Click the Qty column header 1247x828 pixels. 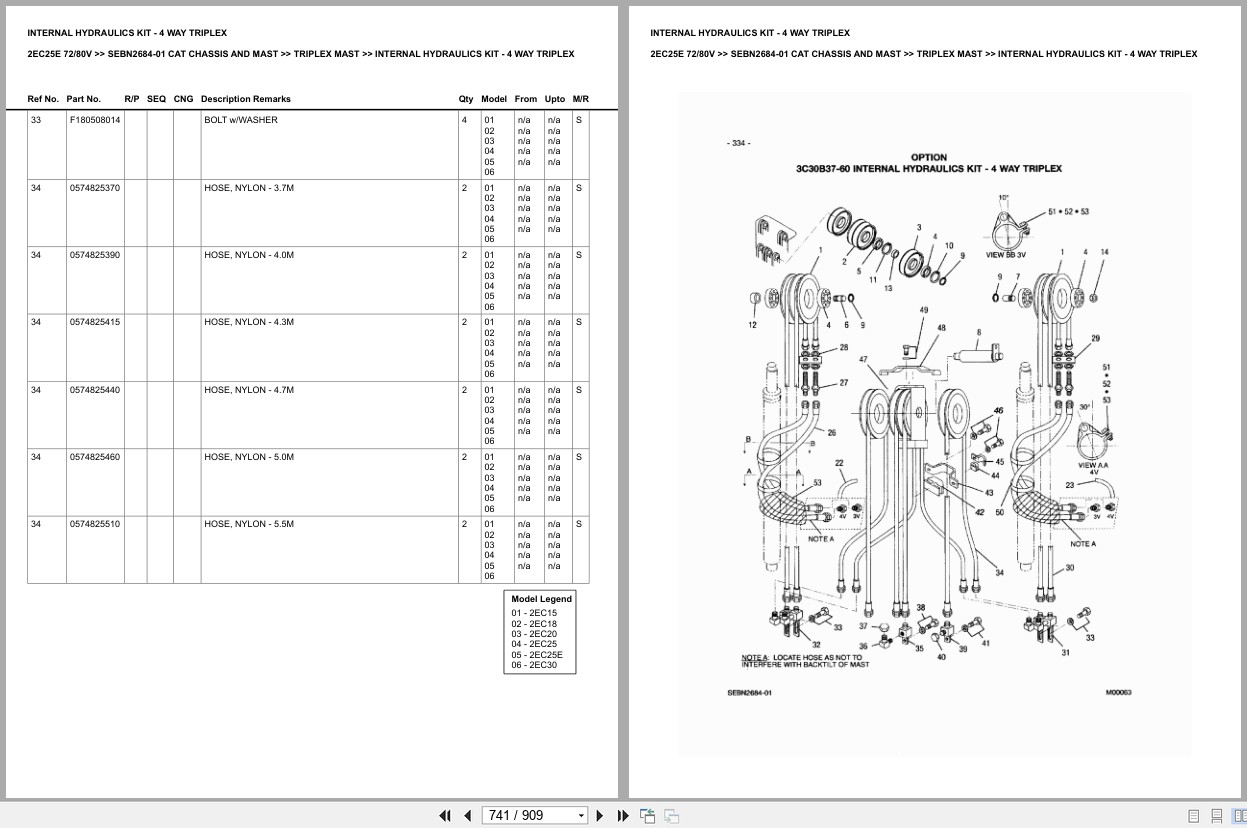pos(466,99)
